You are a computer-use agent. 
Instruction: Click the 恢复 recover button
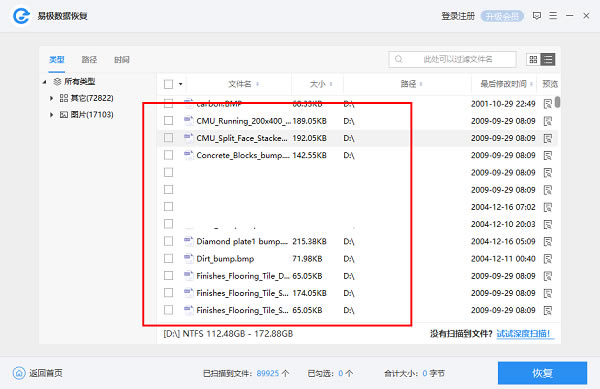(542, 373)
